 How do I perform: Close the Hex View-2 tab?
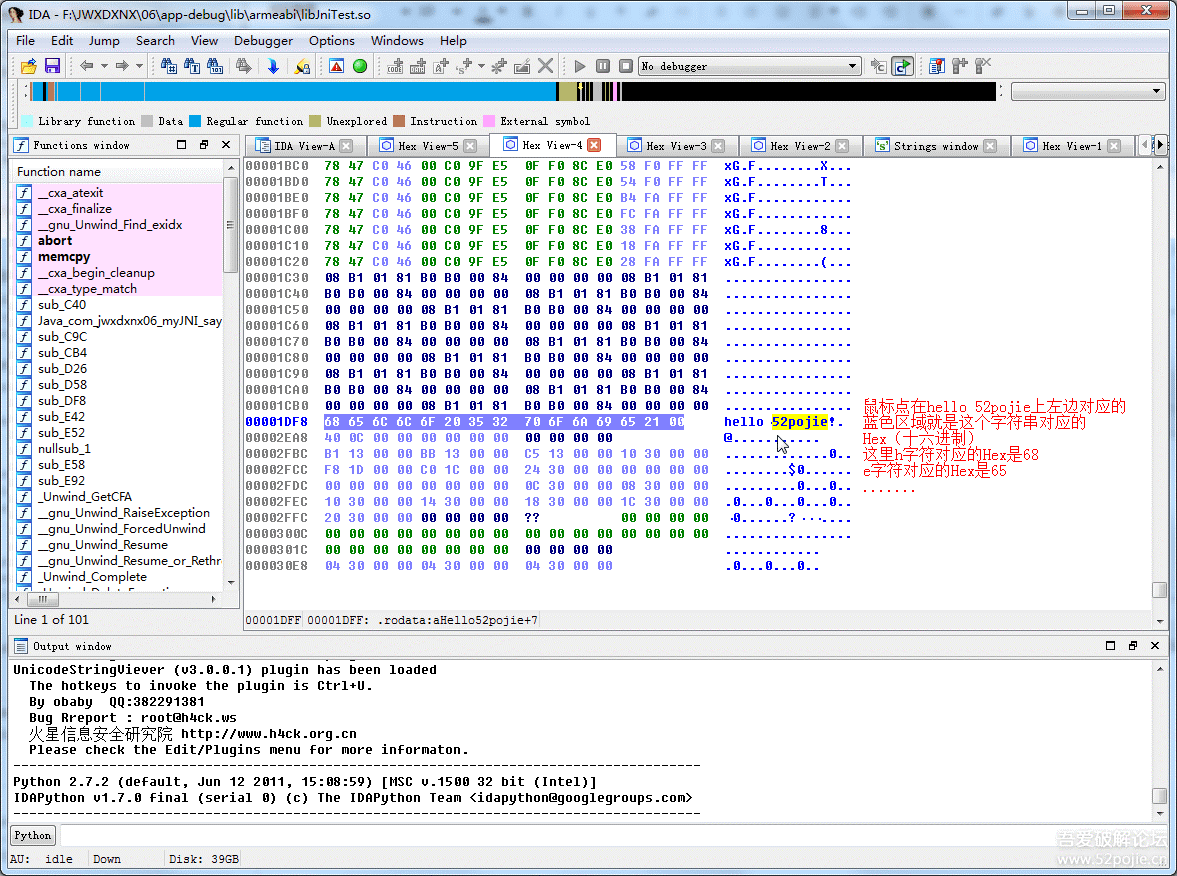click(842, 146)
